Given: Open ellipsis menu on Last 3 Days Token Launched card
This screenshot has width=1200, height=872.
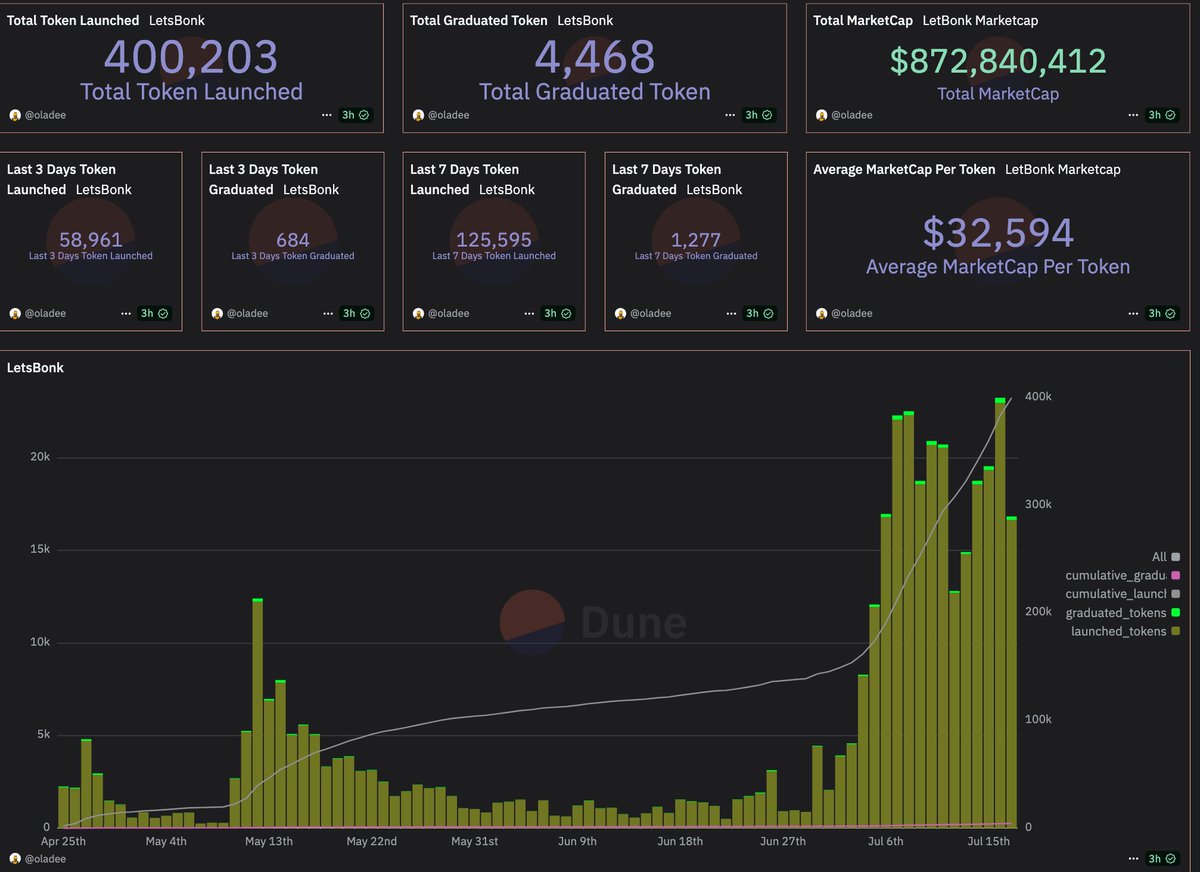Looking at the screenshot, I should coord(126,313).
